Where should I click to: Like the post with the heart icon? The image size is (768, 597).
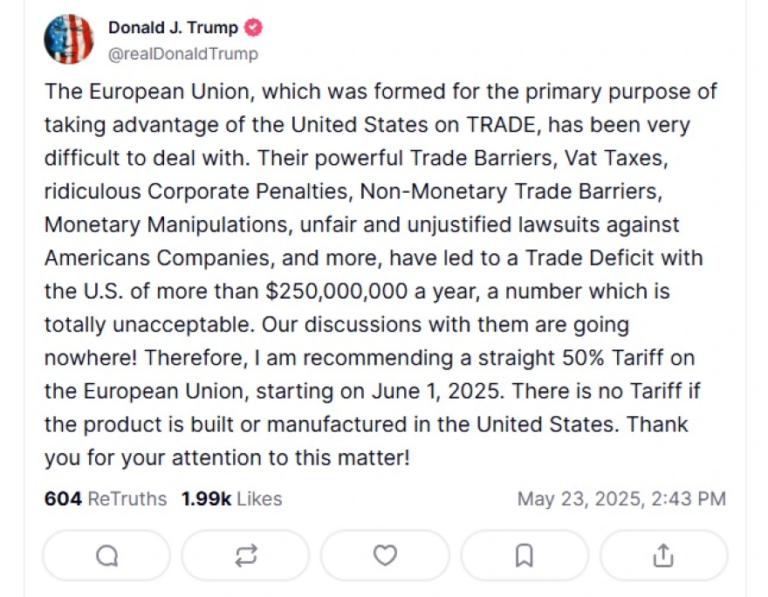(385, 555)
